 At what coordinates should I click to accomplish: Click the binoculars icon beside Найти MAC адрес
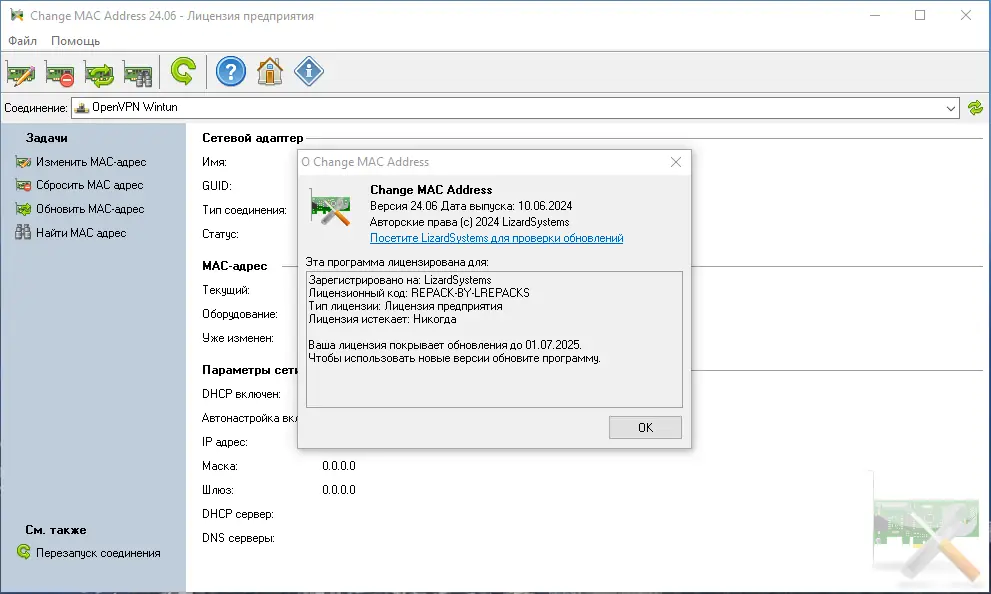(23, 233)
